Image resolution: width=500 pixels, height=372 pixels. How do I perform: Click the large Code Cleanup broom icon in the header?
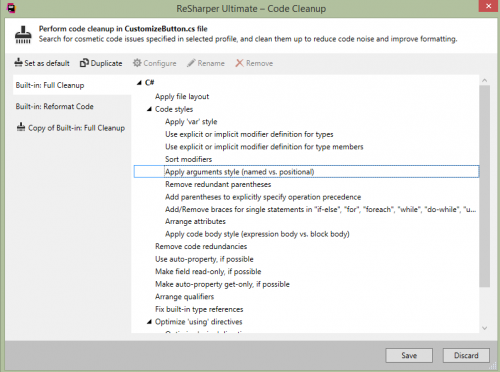[x=23, y=35]
